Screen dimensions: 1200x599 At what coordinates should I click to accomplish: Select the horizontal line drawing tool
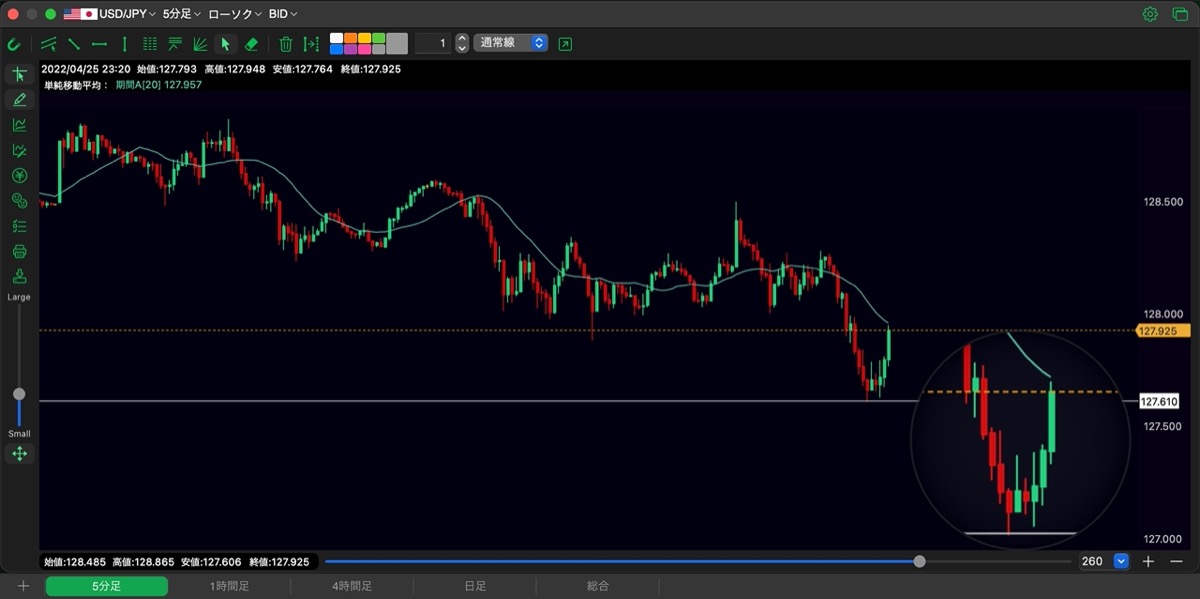tap(99, 44)
